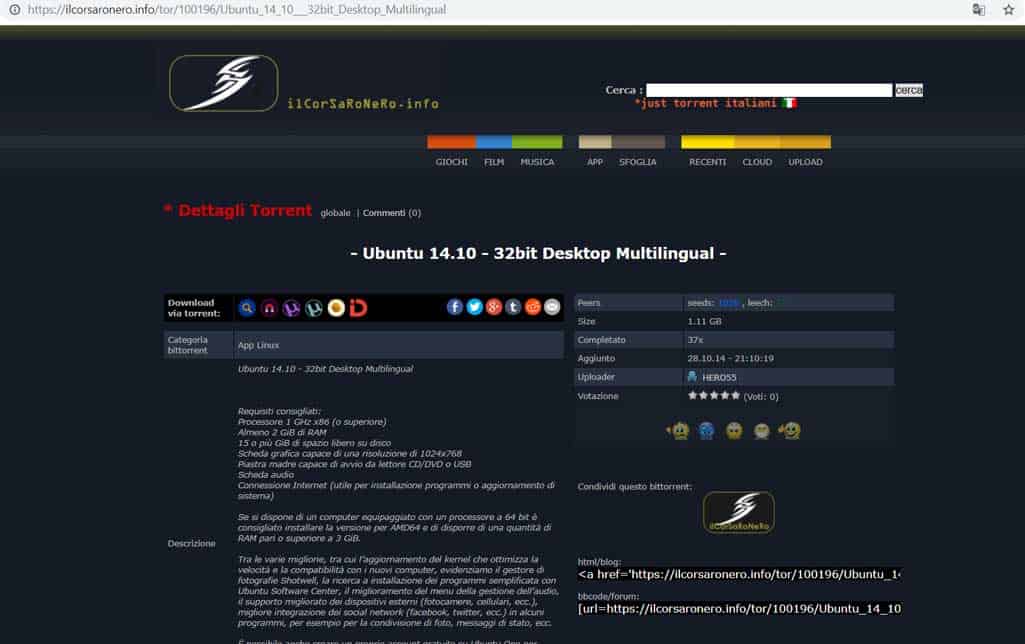Click the ilCorSaRoNeRo share badge image
Viewport: 1025px width, 644px height.
pyautogui.click(x=739, y=513)
